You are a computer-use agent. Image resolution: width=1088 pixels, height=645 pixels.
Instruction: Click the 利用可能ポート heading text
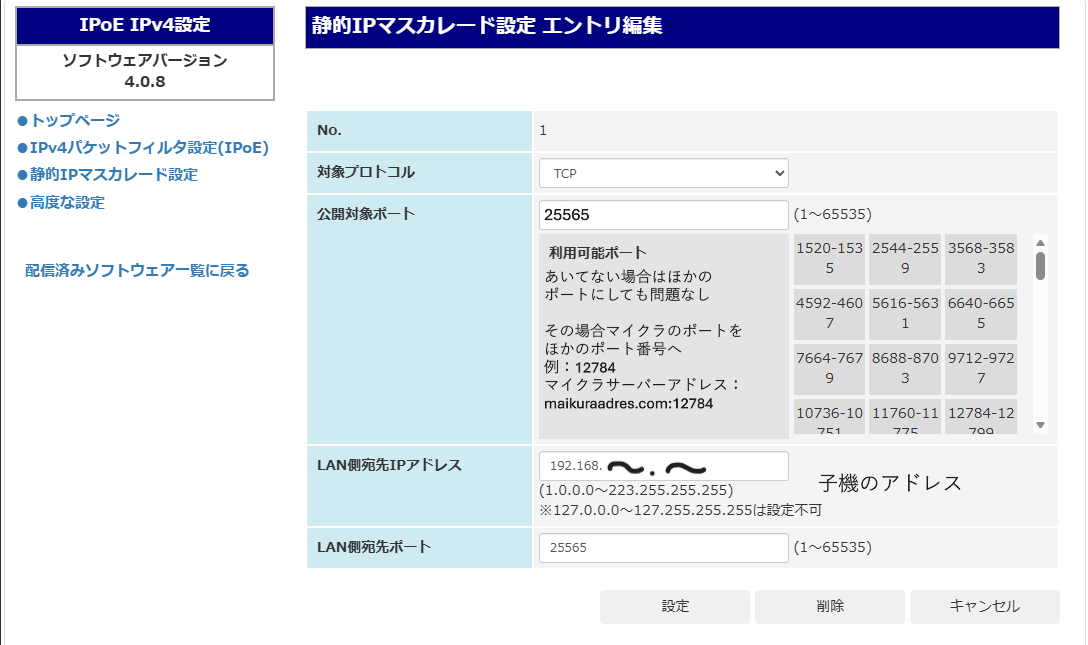tap(597, 252)
